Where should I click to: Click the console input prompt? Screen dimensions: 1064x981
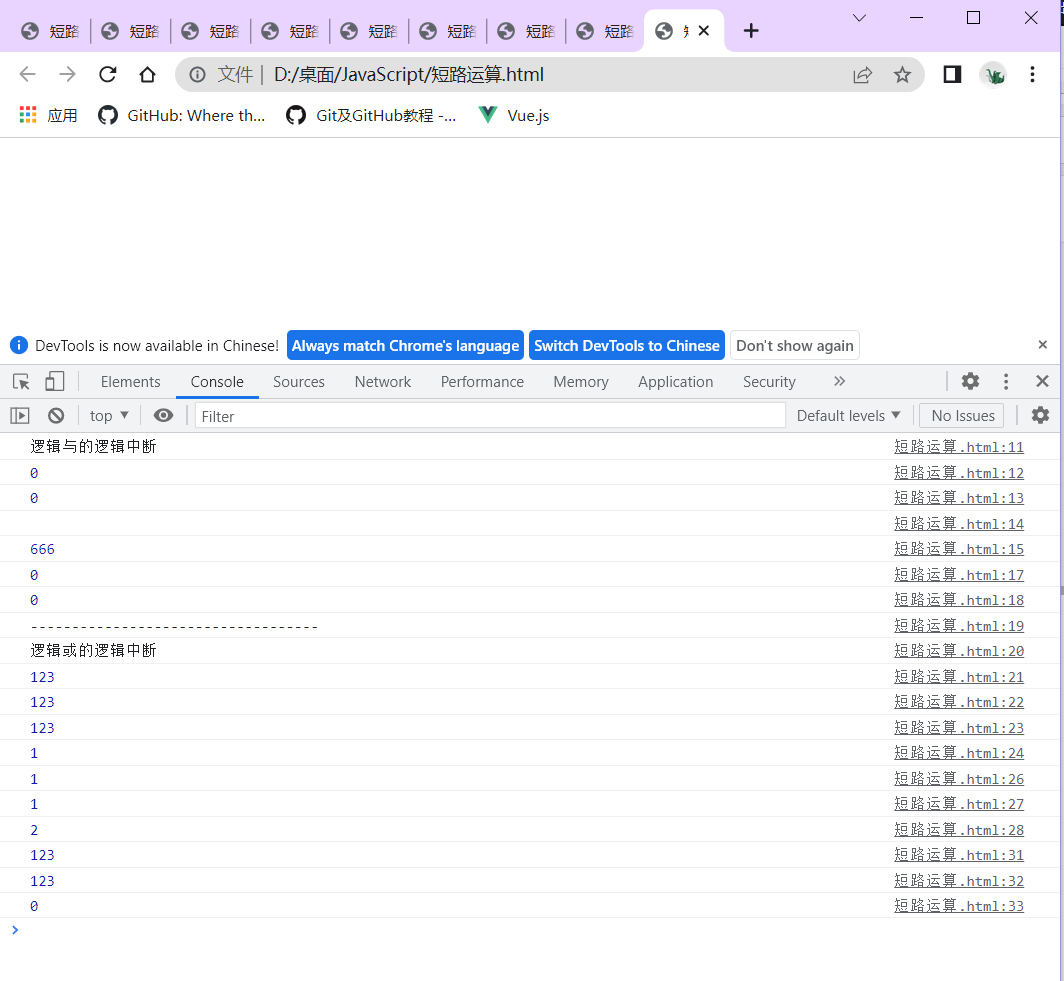[x=529, y=931]
